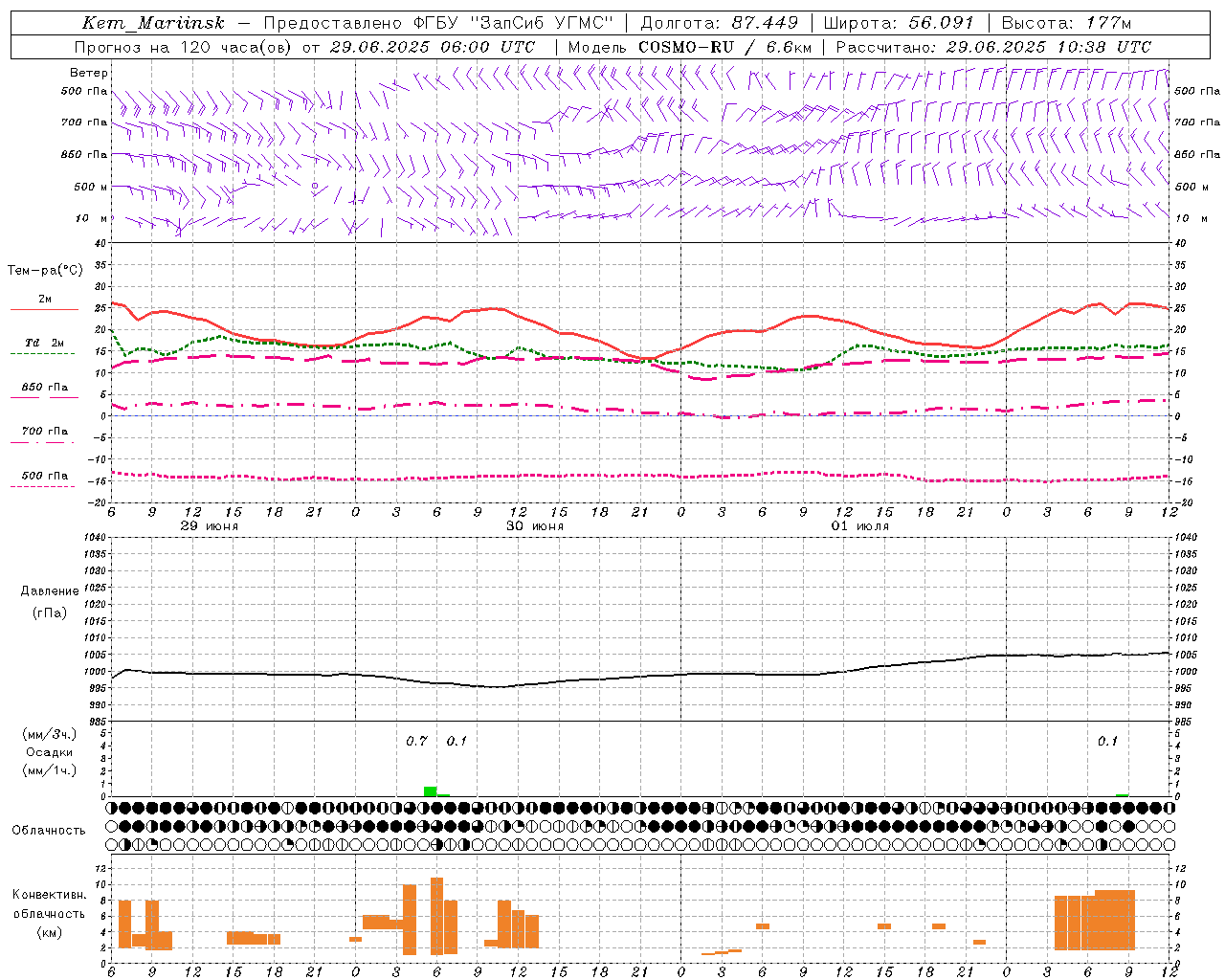Click the Td 2м dew point legend entry
The width and height of the screenshot is (1225, 980).
pos(45,343)
